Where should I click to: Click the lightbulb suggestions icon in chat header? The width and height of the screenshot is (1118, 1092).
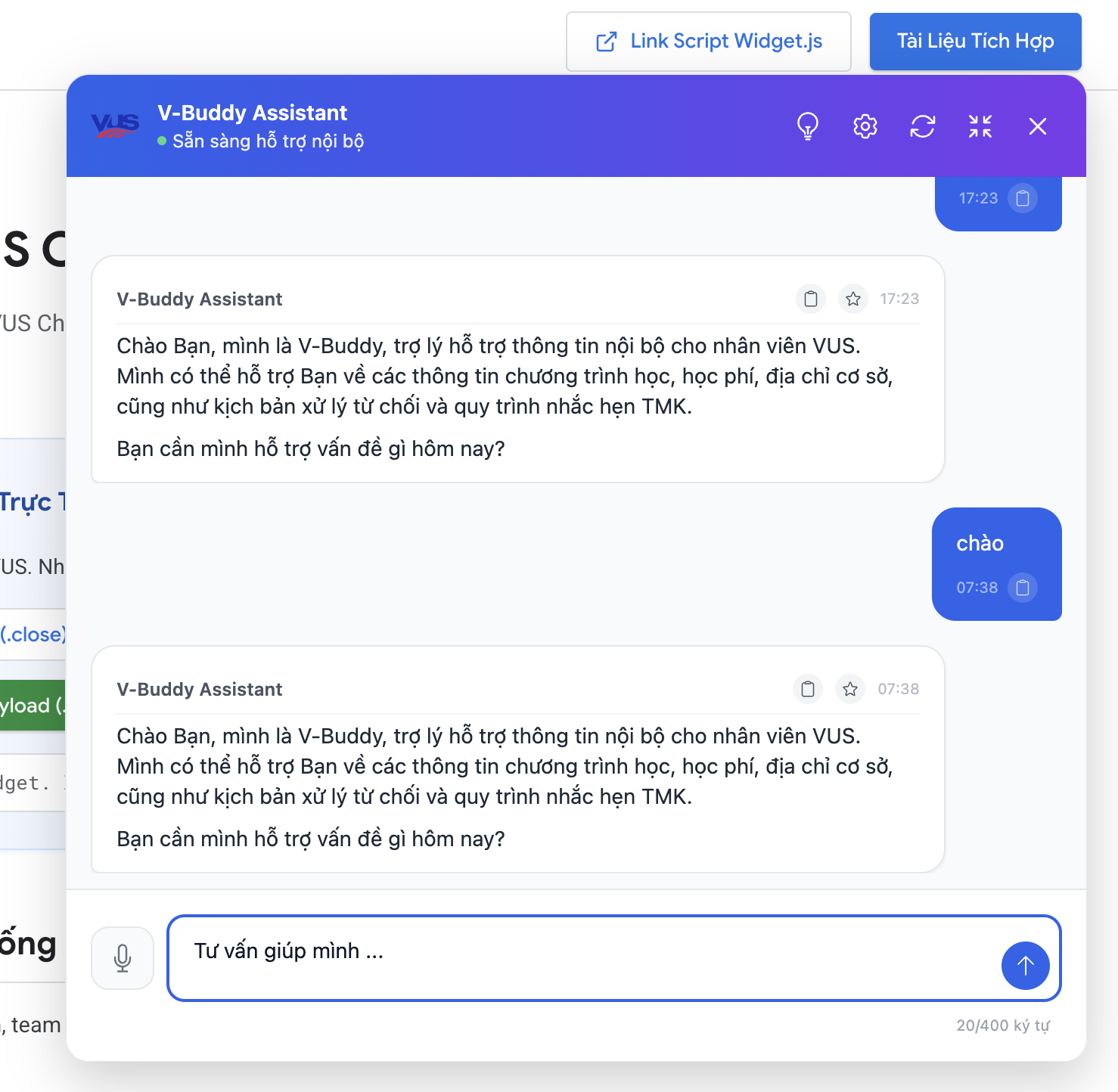click(x=808, y=126)
